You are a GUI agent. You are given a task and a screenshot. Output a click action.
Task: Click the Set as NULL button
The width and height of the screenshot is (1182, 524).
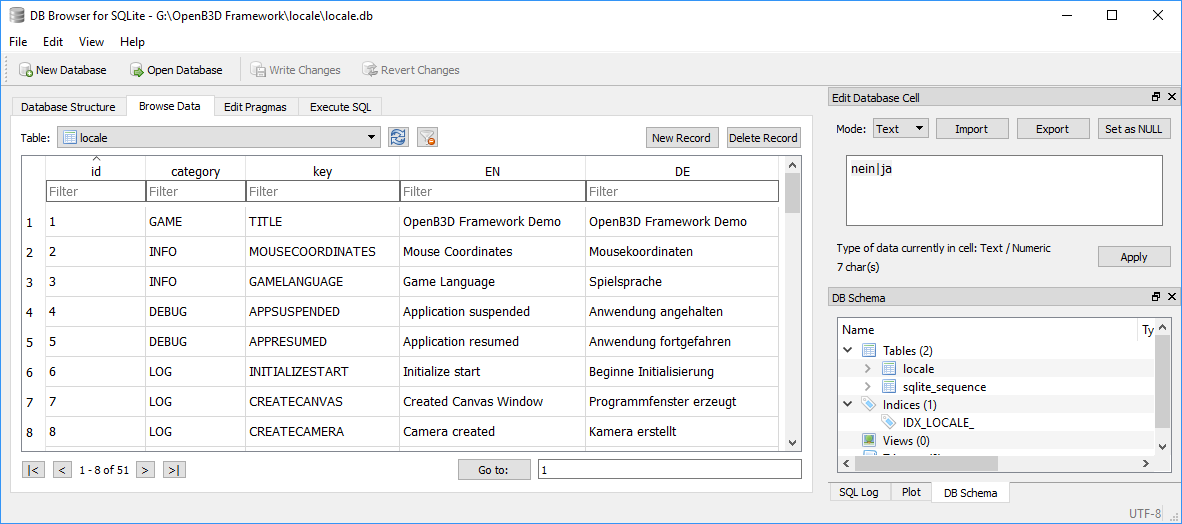(1133, 129)
